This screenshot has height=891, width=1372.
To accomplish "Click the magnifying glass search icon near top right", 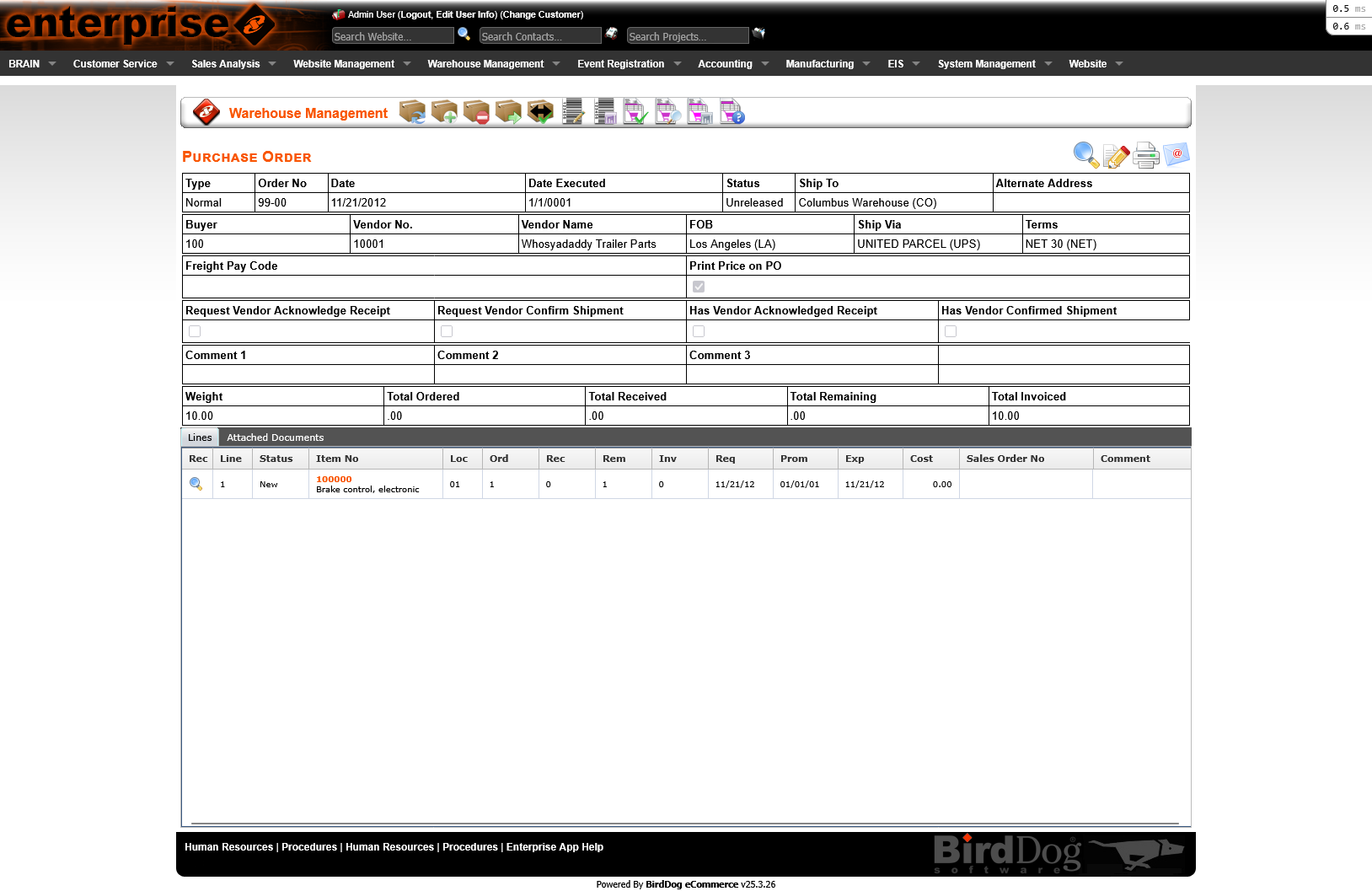I will pos(1085,155).
